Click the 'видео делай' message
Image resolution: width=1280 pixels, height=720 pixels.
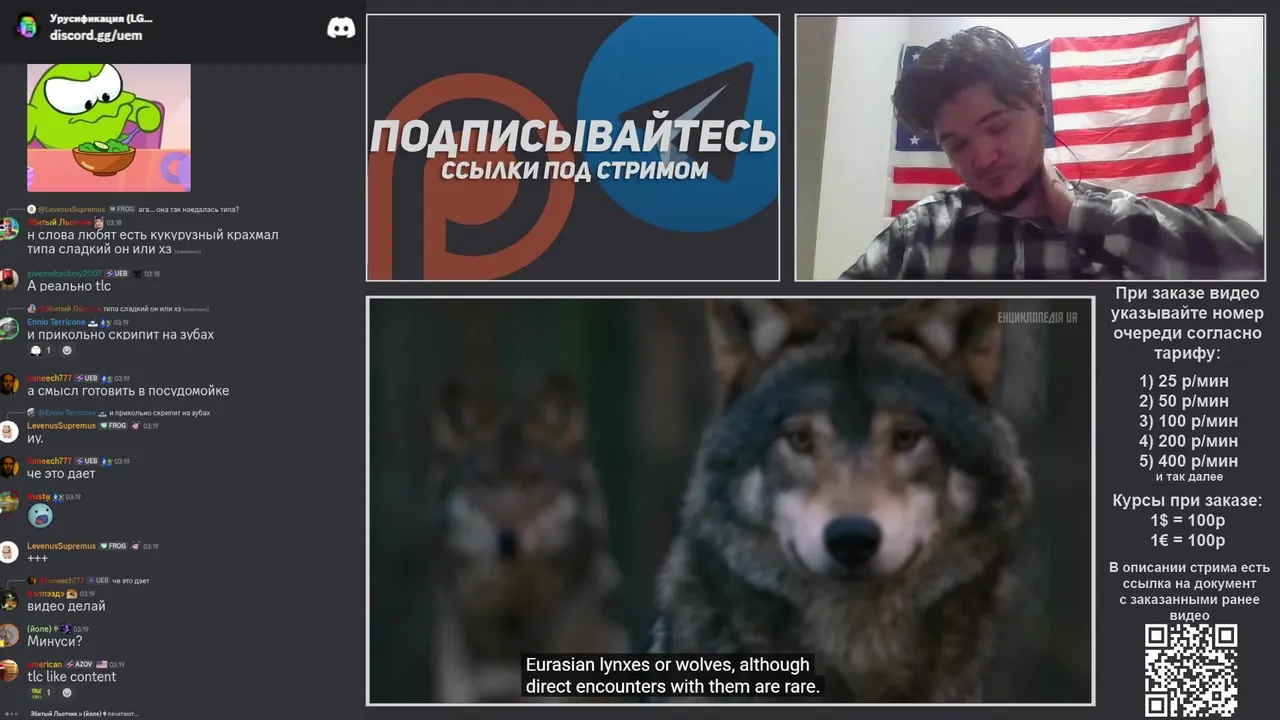[x=66, y=606]
